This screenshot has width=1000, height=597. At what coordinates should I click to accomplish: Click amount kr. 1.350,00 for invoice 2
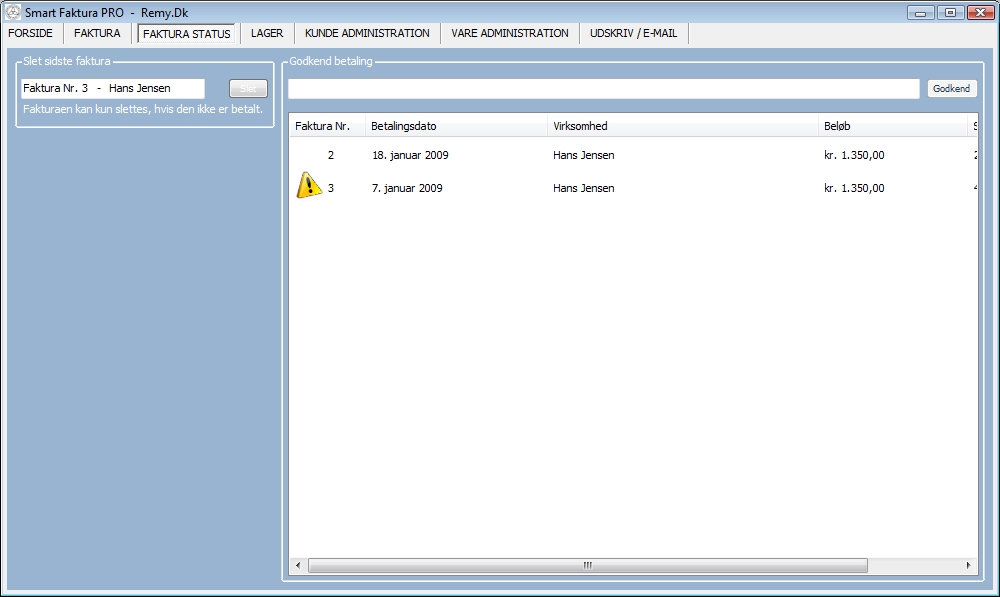tap(854, 155)
